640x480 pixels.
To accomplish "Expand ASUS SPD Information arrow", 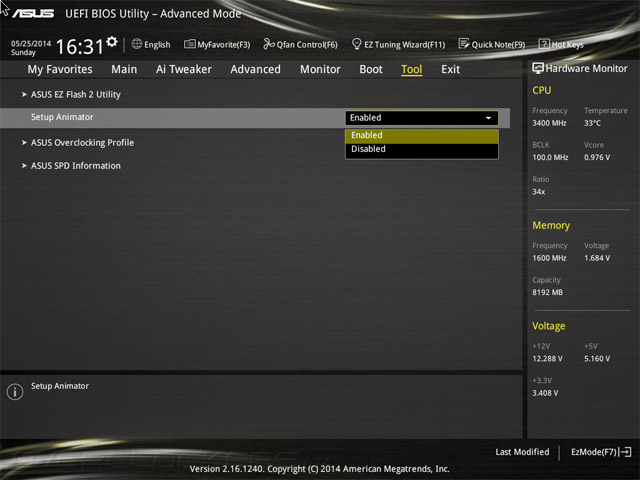I will click(x=24, y=166).
